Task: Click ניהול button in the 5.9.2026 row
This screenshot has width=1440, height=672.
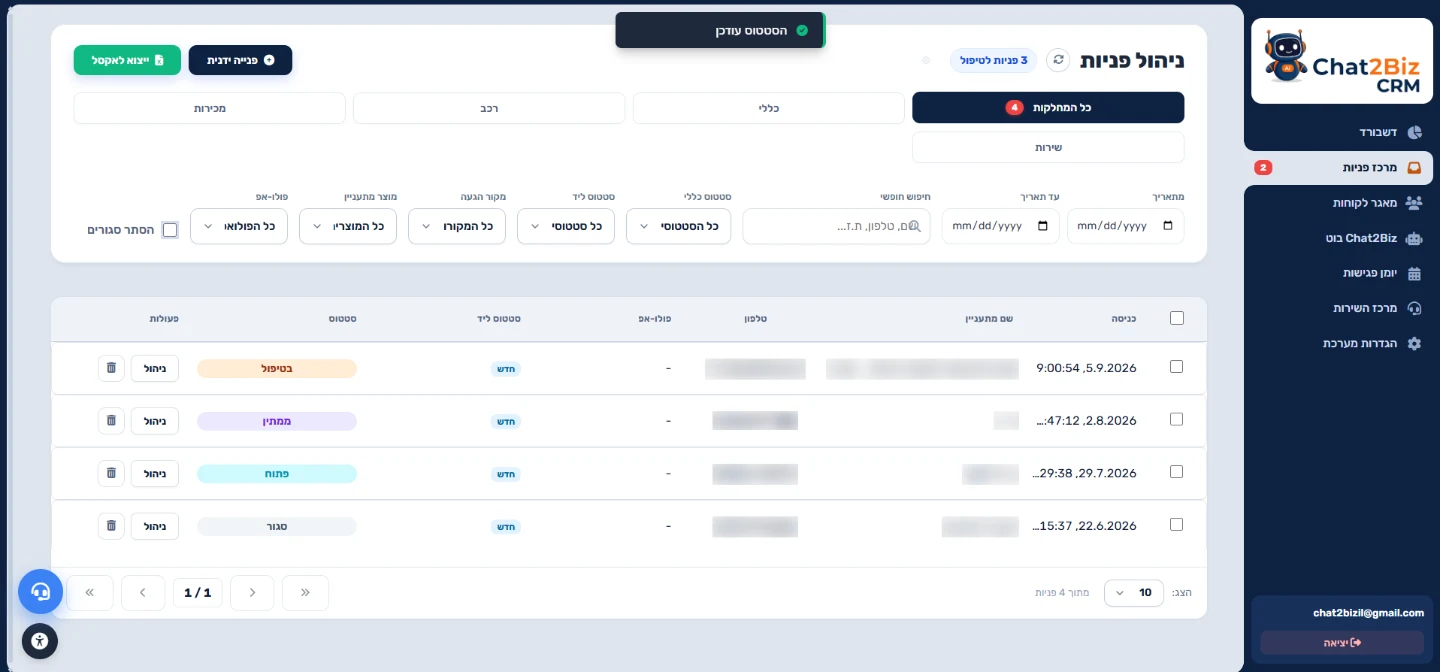Action: pyautogui.click(x=155, y=368)
